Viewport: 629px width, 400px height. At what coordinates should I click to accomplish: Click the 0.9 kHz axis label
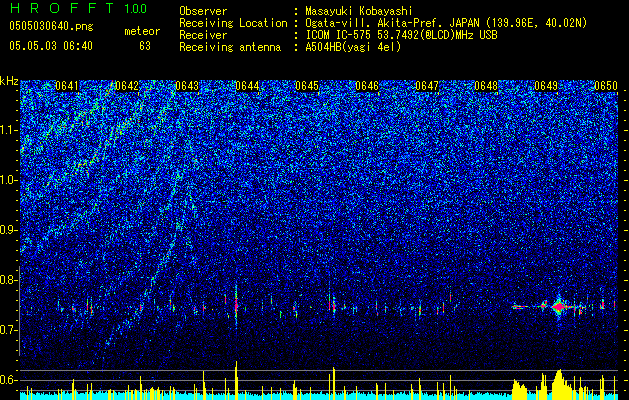pos(9,230)
